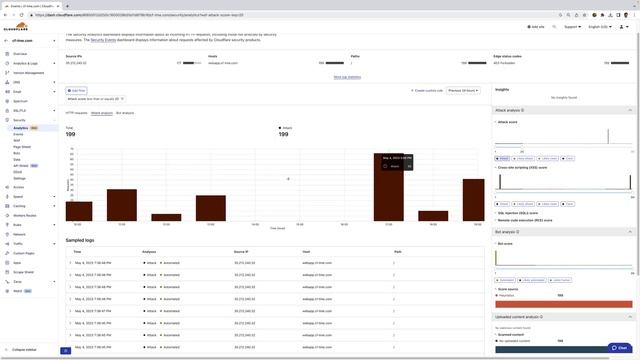Click the Create custom rule link
This screenshot has height=360, width=640.
[x=427, y=91]
